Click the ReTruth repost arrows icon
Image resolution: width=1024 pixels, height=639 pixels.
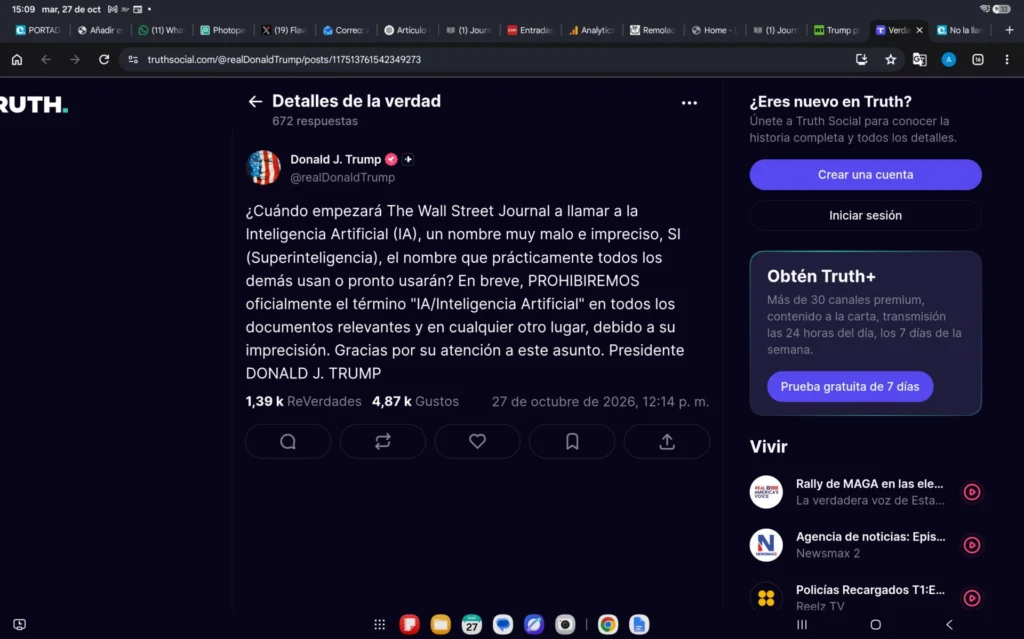coord(383,442)
